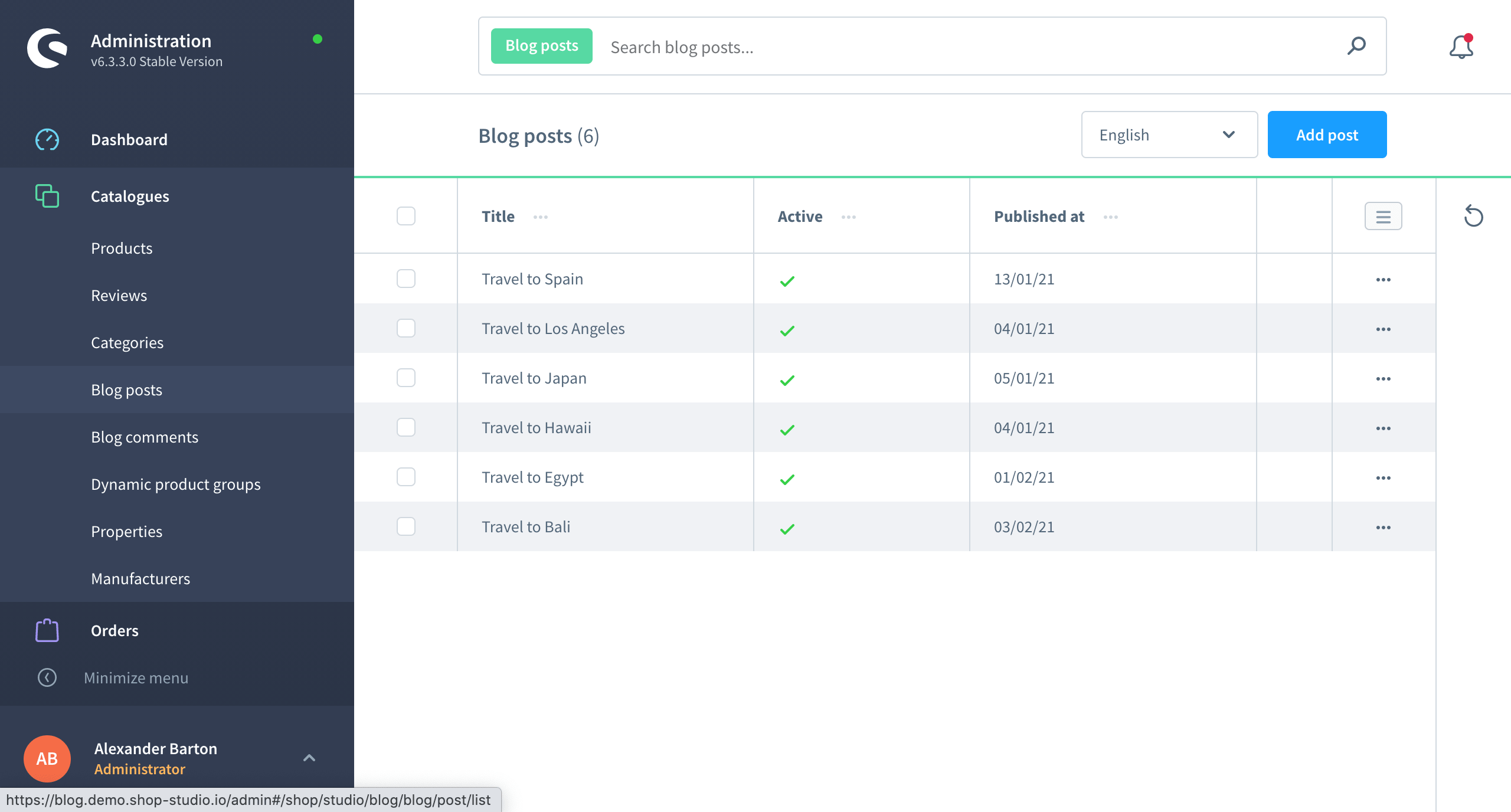The height and width of the screenshot is (812, 1511).
Task: Open Published at column options
Action: click(x=1110, y=217)
